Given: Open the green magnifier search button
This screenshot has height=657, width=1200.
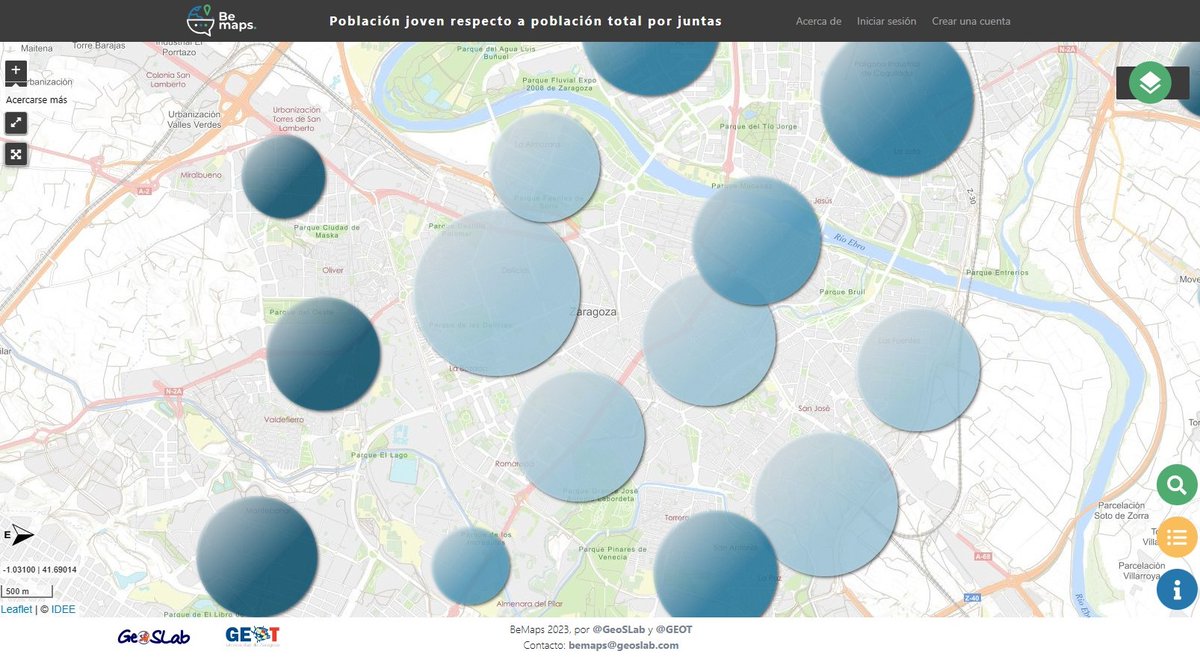Looking at the screenshot, I should pos(1177,485).
